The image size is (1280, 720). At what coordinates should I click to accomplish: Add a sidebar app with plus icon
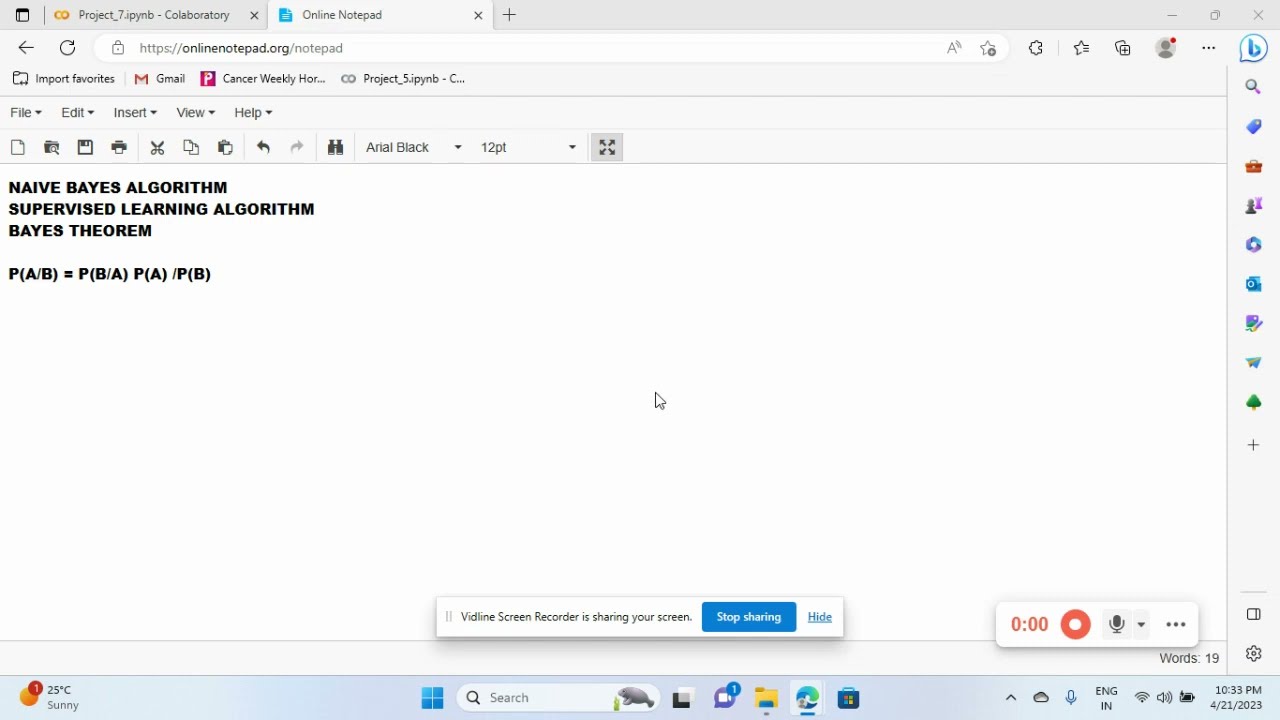(1253, 444)
